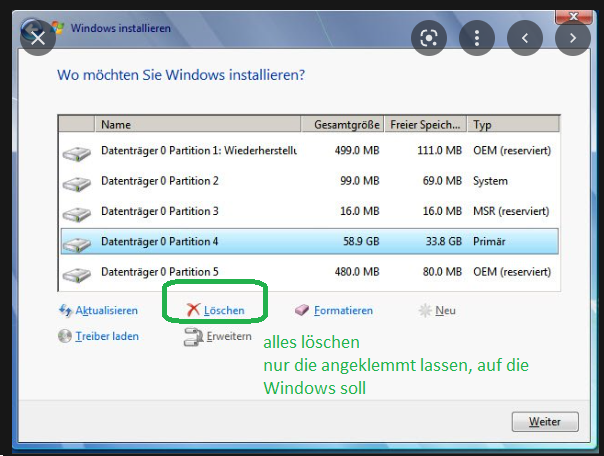
Task: Click drive icon of Partition 5 row
Action: point(77,275)
